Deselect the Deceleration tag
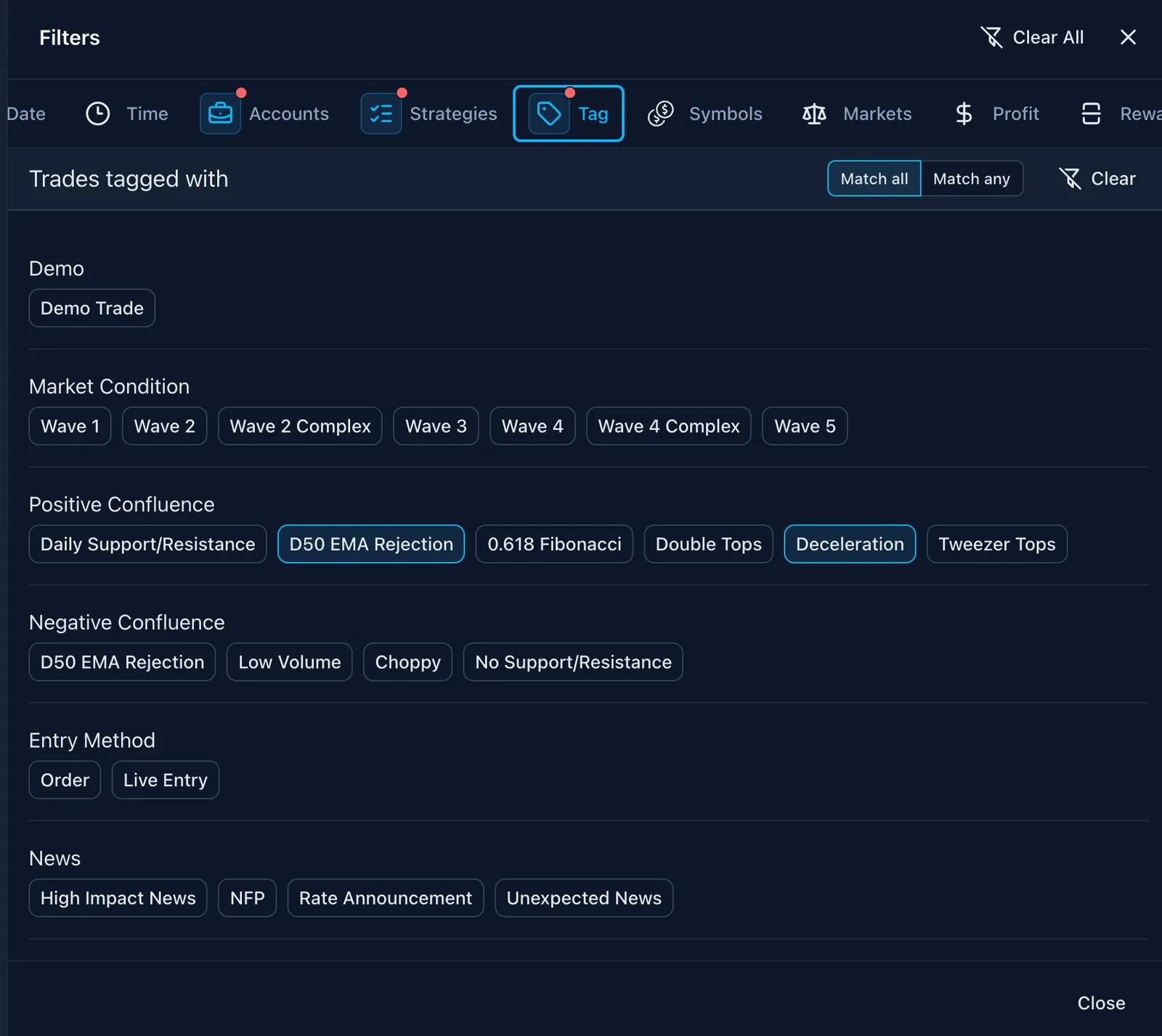Viewport: 1162px width, 1036px height. point(850,544)
